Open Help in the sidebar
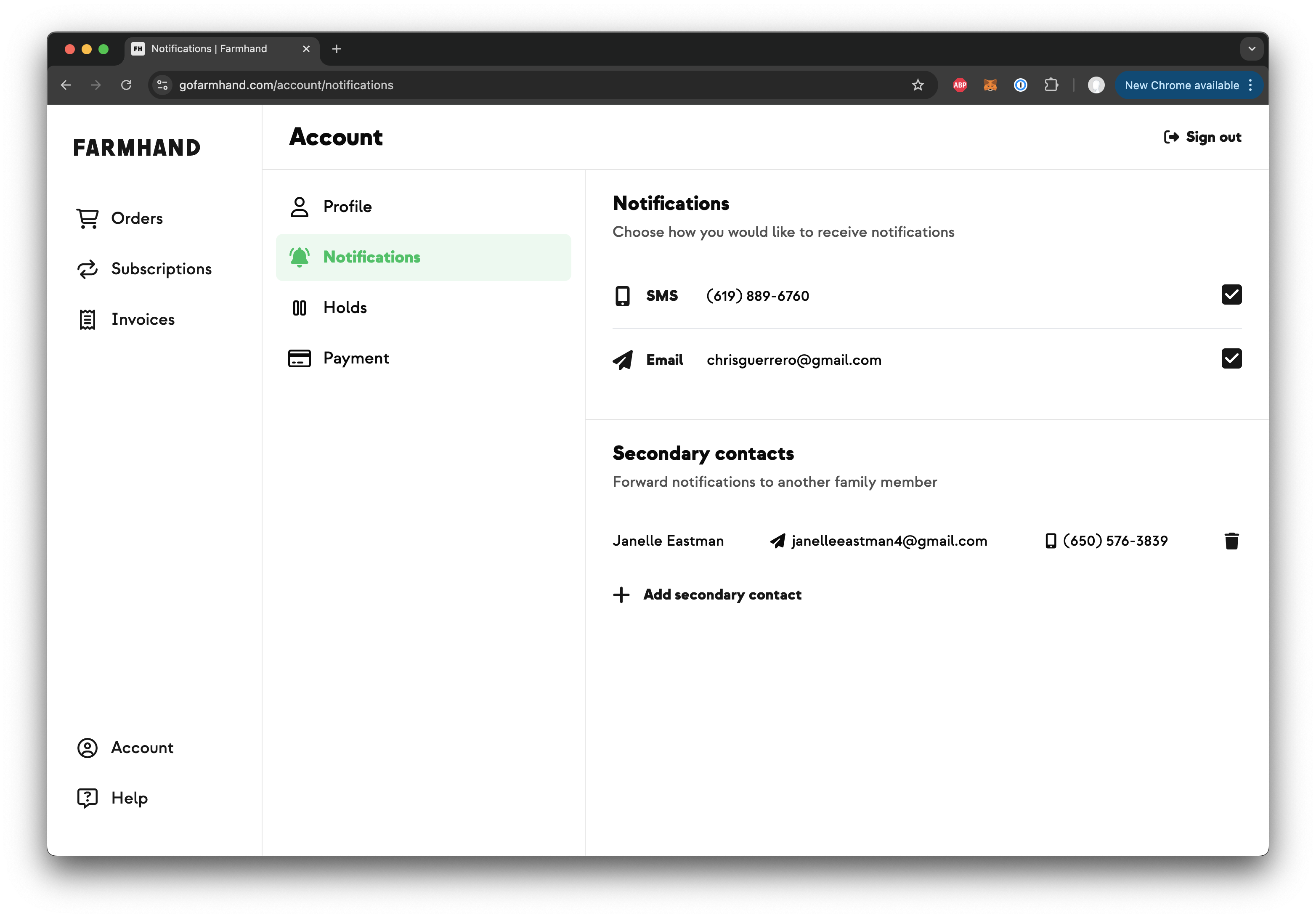Screen dimensions: 1316x918 point(113,798)
